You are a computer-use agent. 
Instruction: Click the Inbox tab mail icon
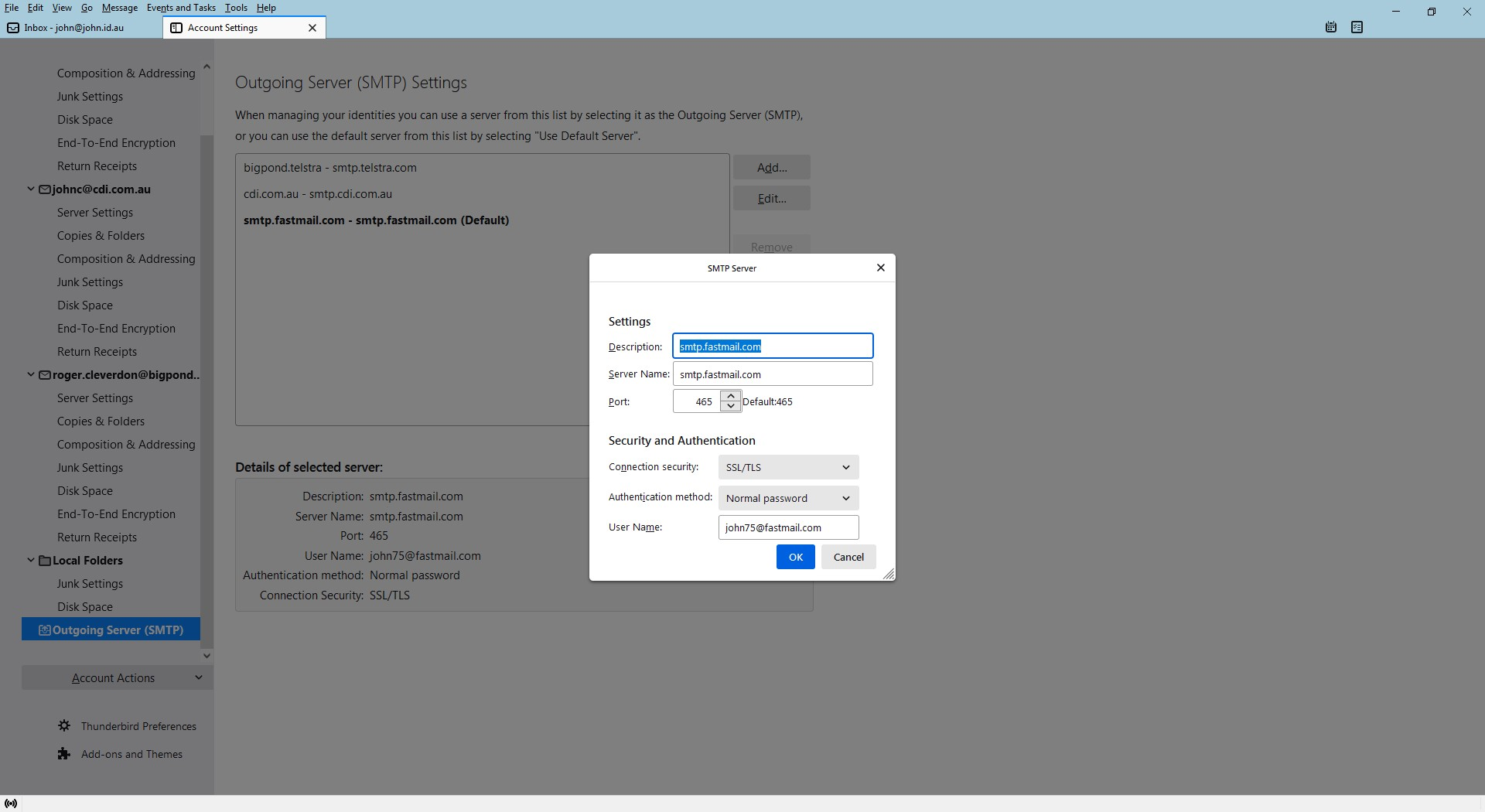click(13, 28)
